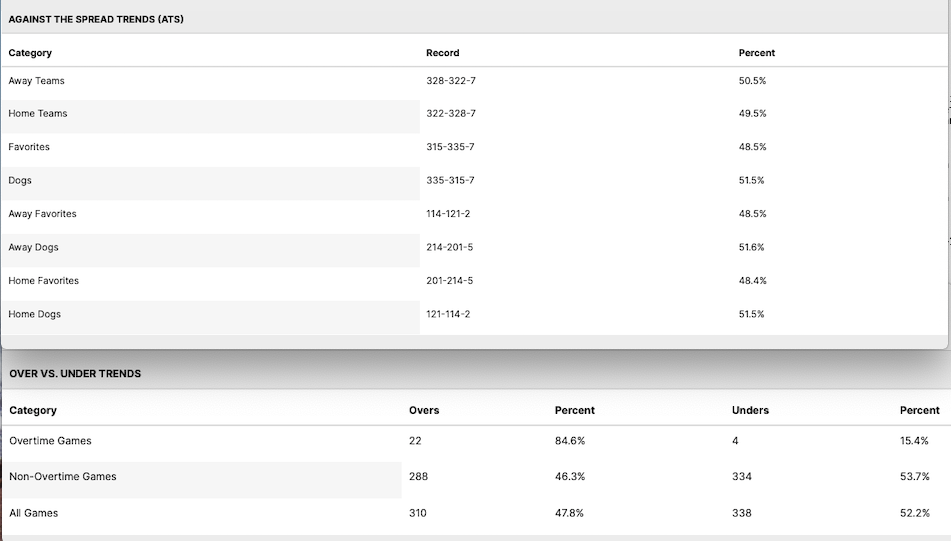The height and width of the screenshot is (541, 951).
Task: Click the Away Favorites row label
Action: tap(42, 214)
